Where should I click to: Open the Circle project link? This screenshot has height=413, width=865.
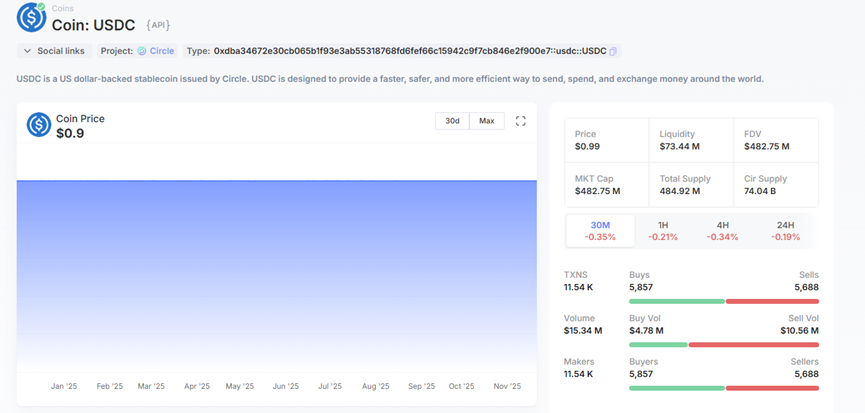pos(161,51)
